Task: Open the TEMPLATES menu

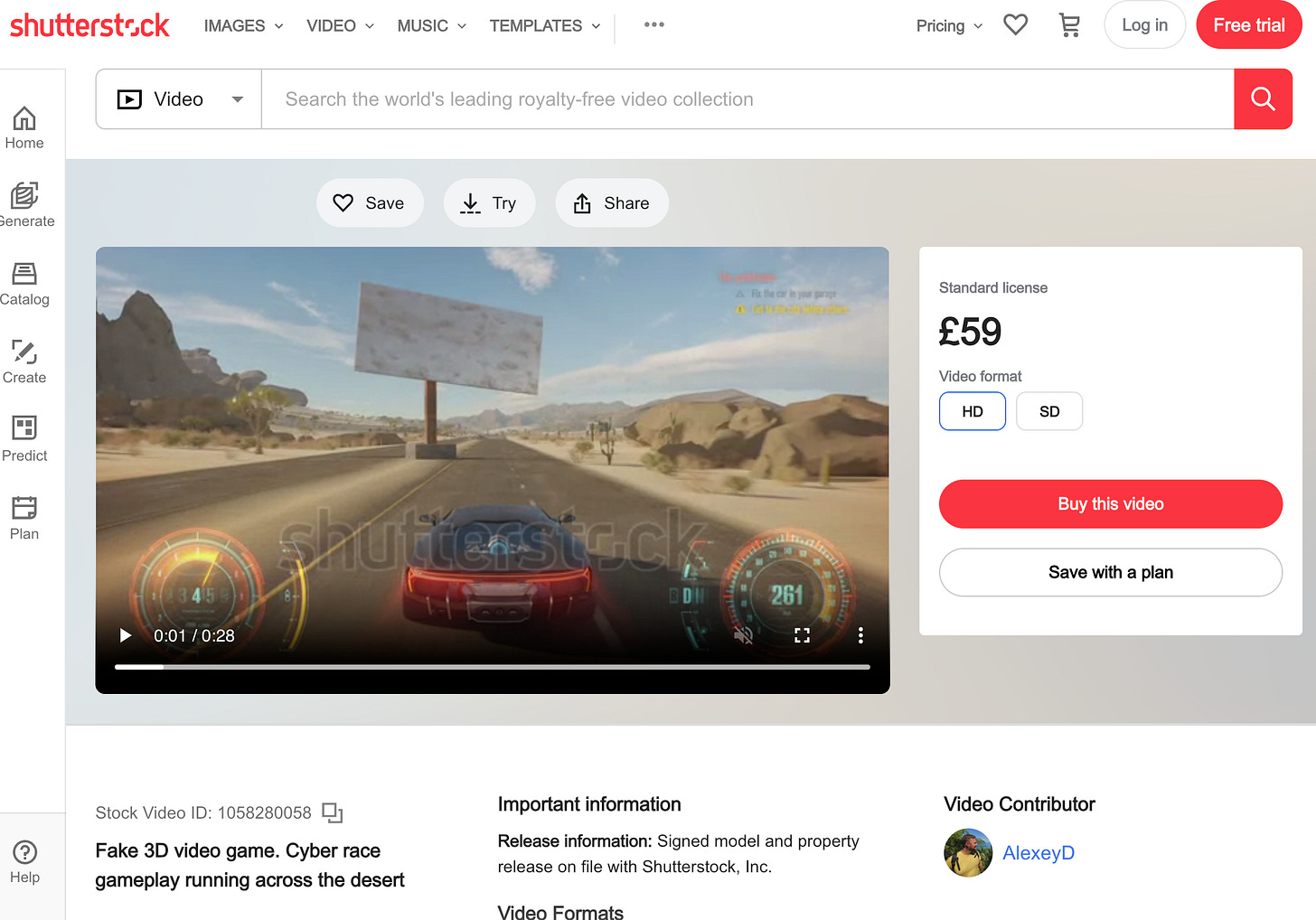Action: (544, 26)
